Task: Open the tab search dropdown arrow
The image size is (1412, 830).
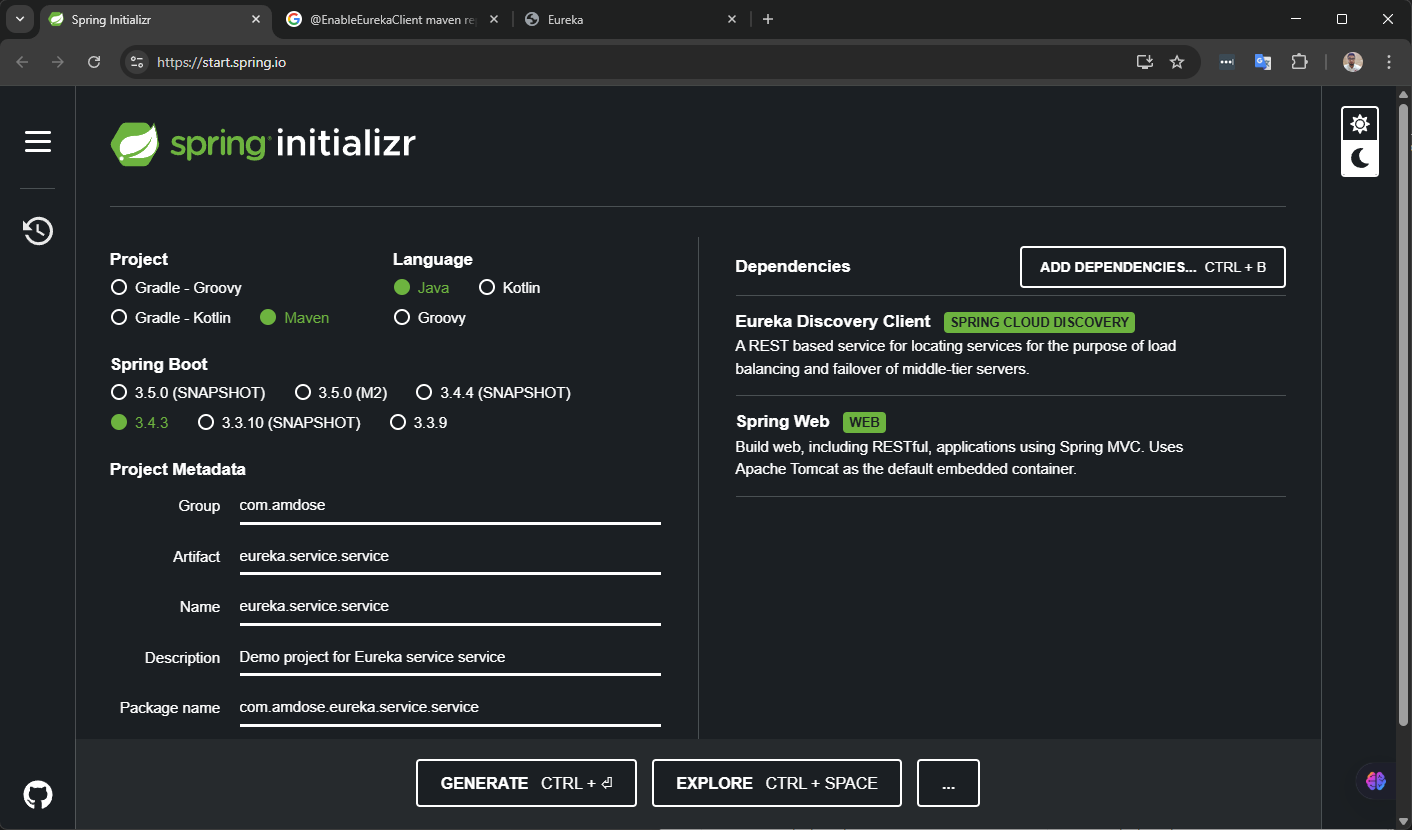Action: [20, 19]
